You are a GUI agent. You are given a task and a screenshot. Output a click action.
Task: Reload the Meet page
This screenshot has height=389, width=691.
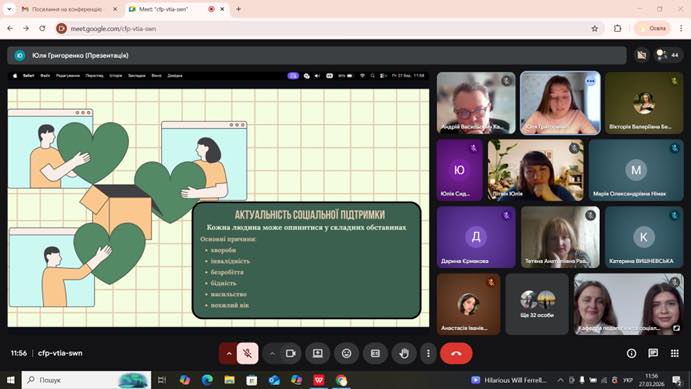click(42, 28)
